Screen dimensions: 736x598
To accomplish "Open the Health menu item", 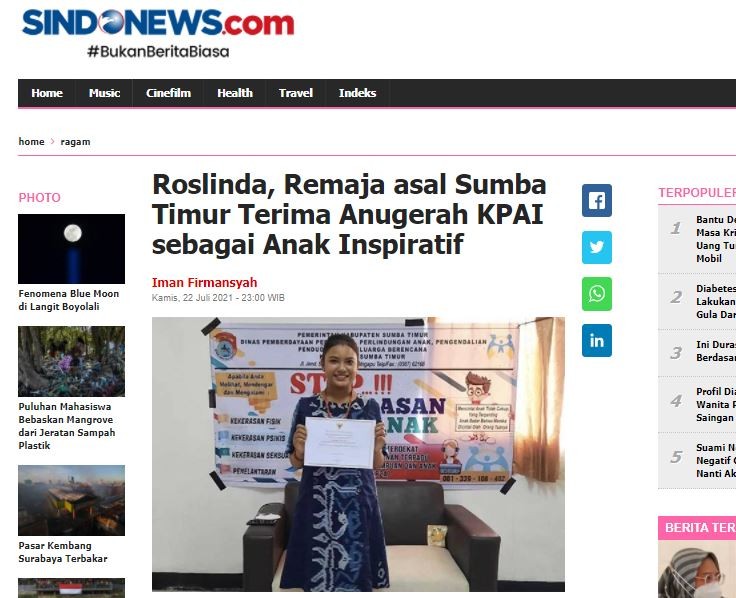I will coord(235,93).
